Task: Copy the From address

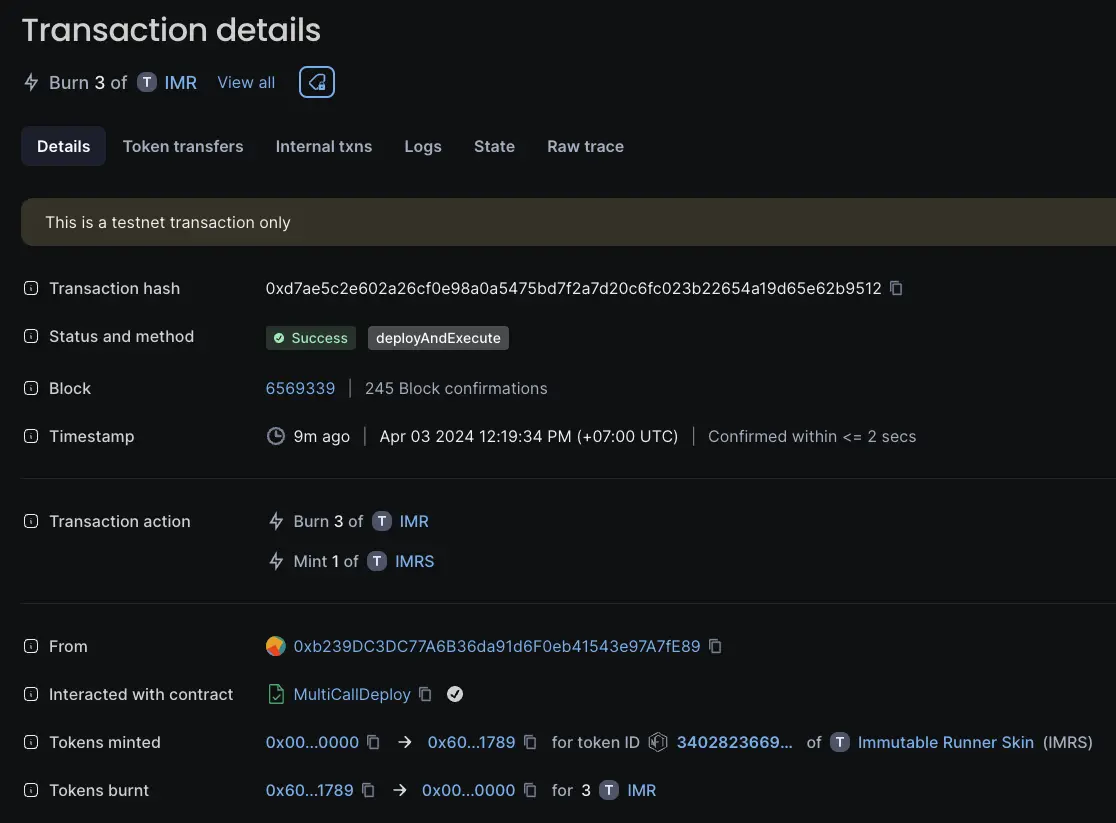Action: pos(715,646)
